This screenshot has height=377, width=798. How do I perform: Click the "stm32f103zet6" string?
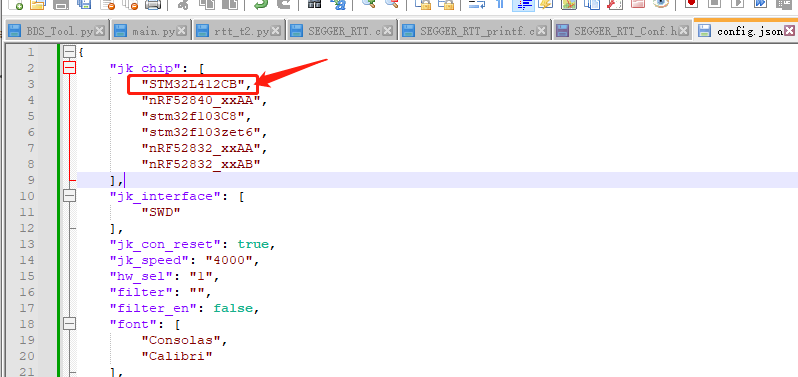tap(201, 132)
